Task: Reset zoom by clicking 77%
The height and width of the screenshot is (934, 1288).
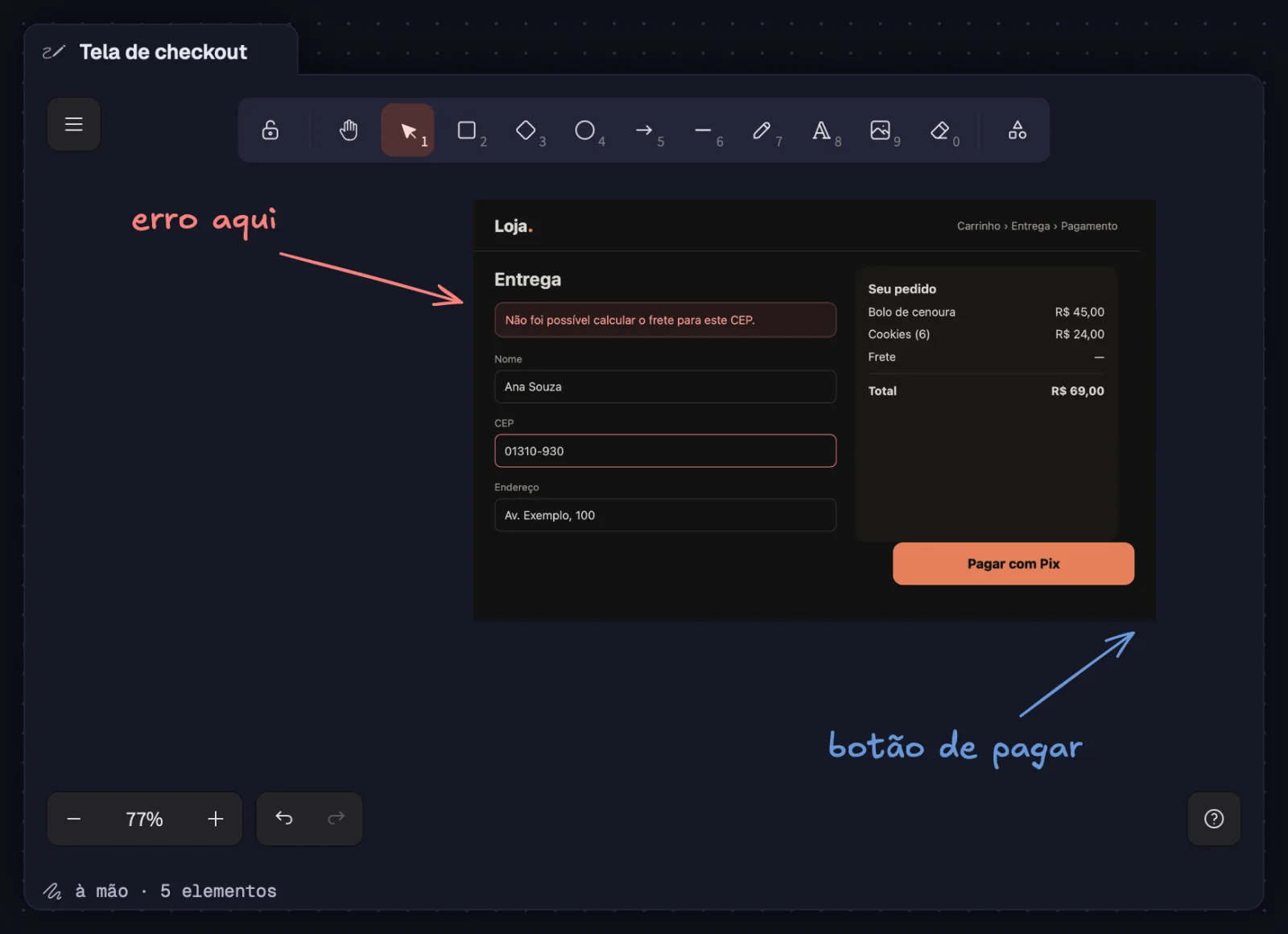Action: 145,819
